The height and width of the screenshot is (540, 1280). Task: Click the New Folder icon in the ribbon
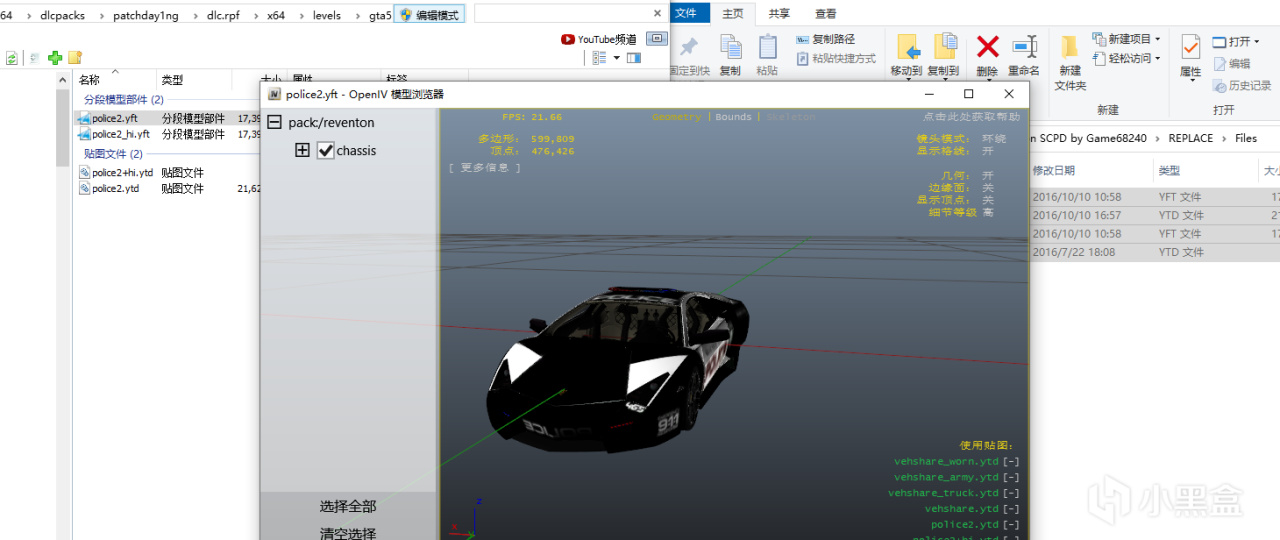pos(1069,48)
